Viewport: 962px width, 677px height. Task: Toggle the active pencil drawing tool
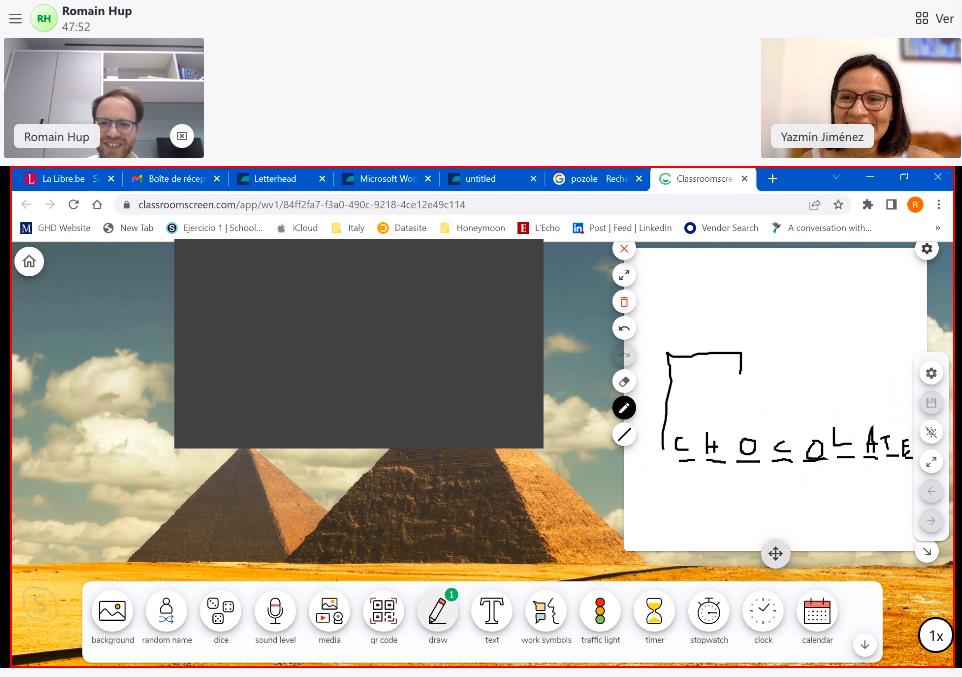pos(624,408)
